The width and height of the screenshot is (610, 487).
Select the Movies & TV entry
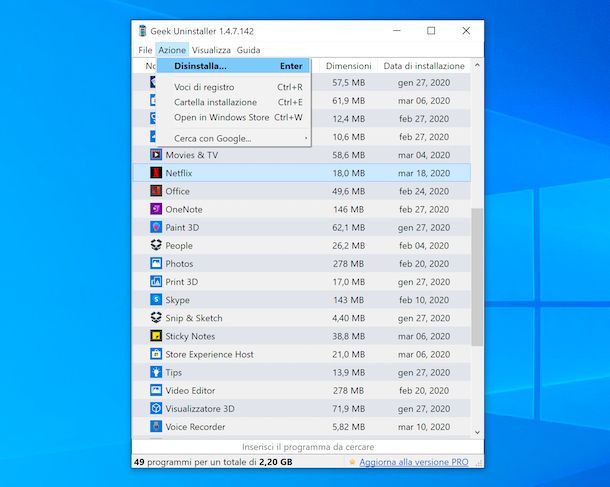pyautogui.click(x=192, y=155)
